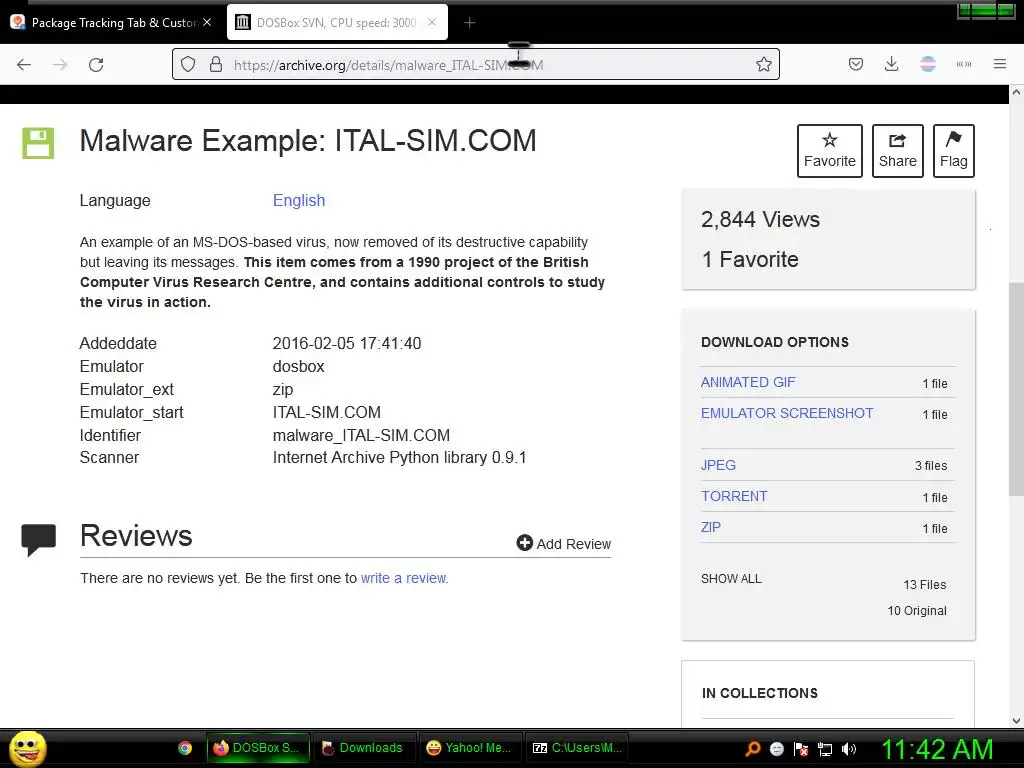Click the green floppy disk software icon
This screenshot has height=768, width=1024.
(x=39, y=143)
